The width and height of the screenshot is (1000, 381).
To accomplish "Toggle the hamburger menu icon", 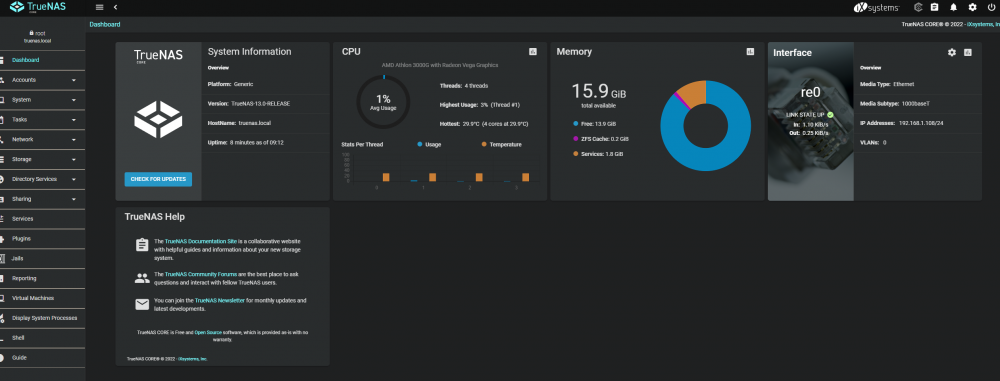I will [x=99, y=7].
